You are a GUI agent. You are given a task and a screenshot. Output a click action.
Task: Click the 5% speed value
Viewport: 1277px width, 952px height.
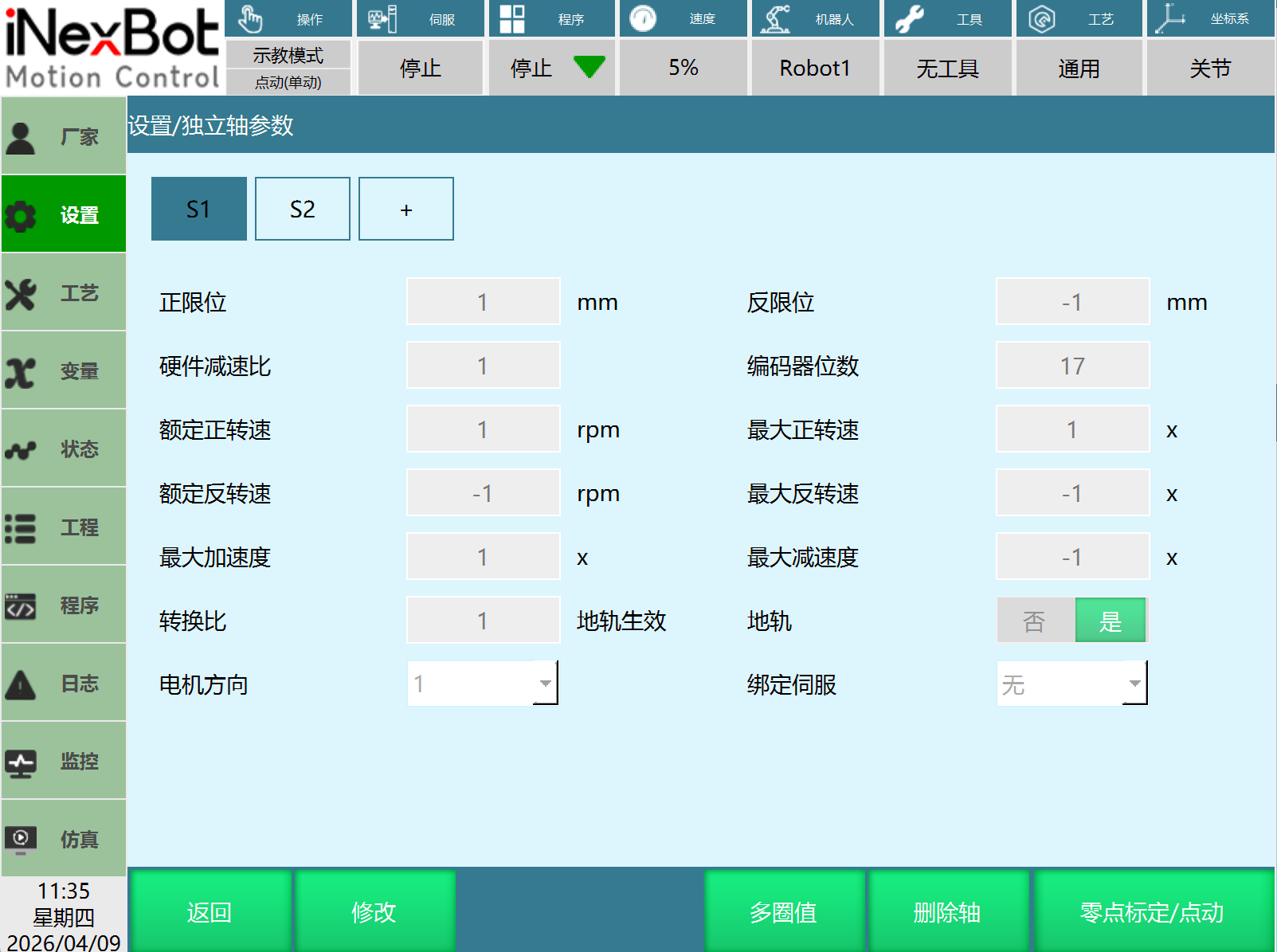coord(683,68)
